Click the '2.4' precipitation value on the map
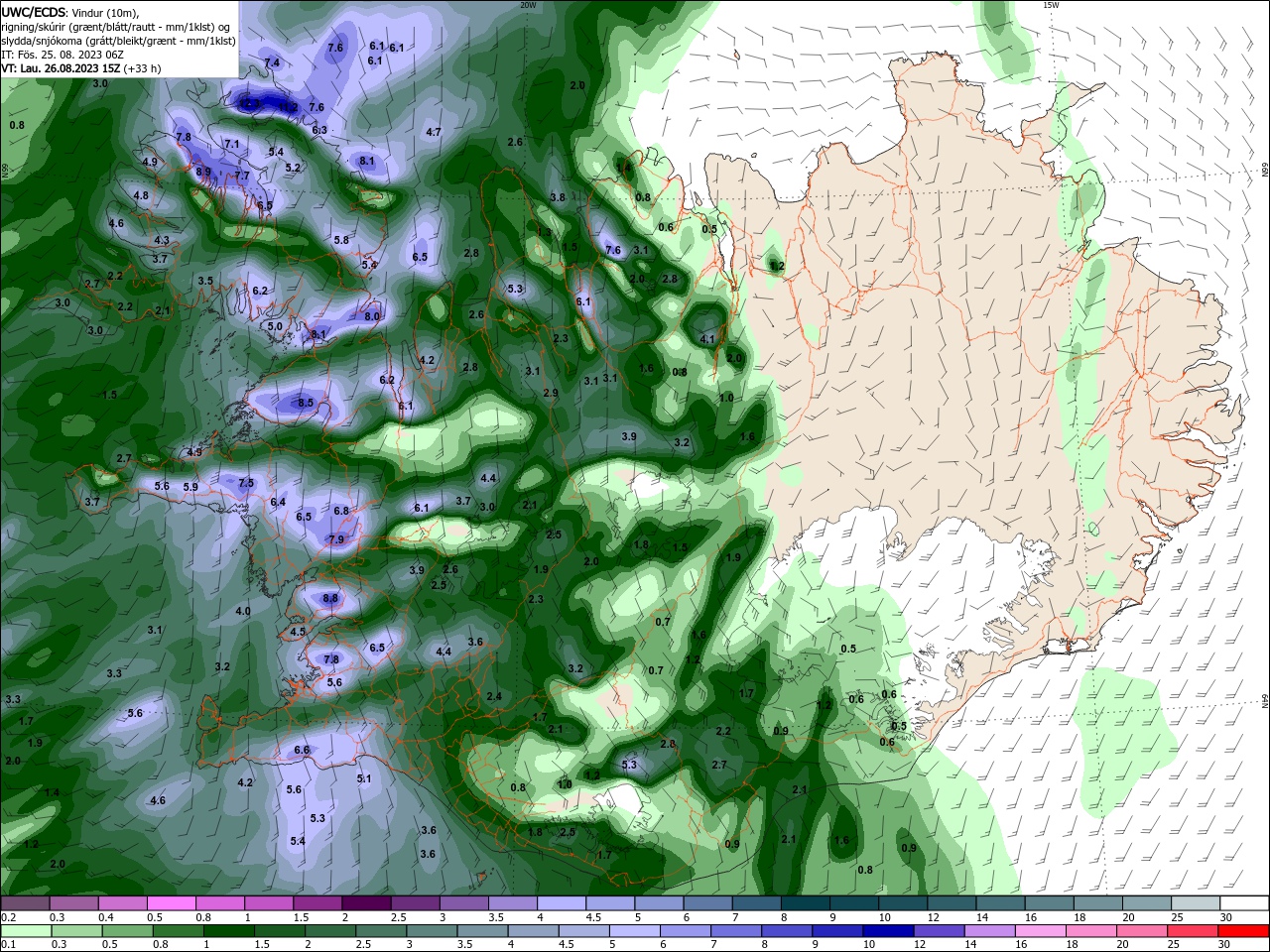1270x952 pixels. pos(494,696)
